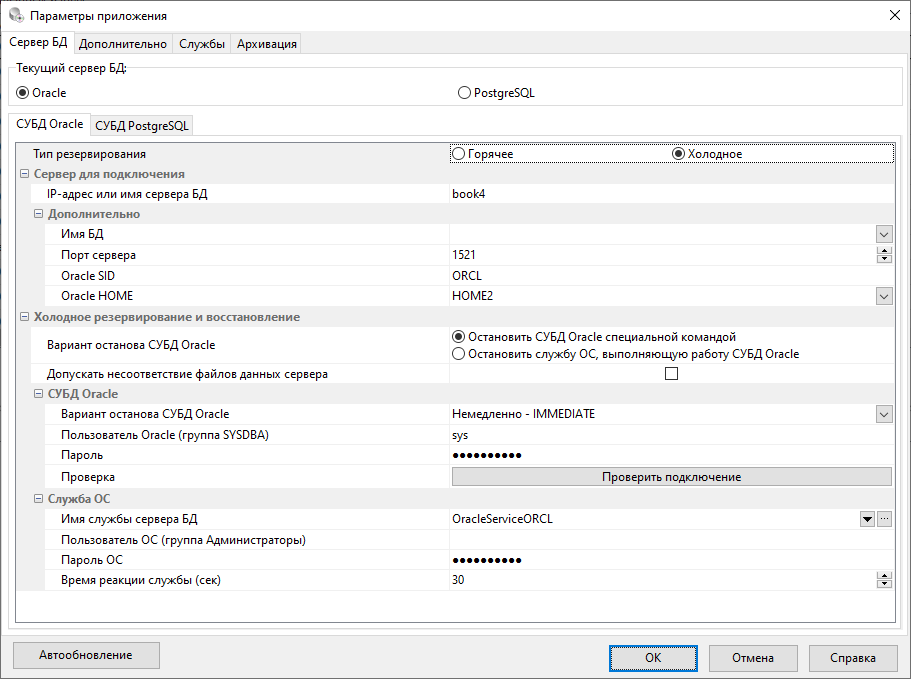Select Остановить СУБД Oracle специальной командой
The width and height of the screenshot is (911, 679).
point(594,337)
